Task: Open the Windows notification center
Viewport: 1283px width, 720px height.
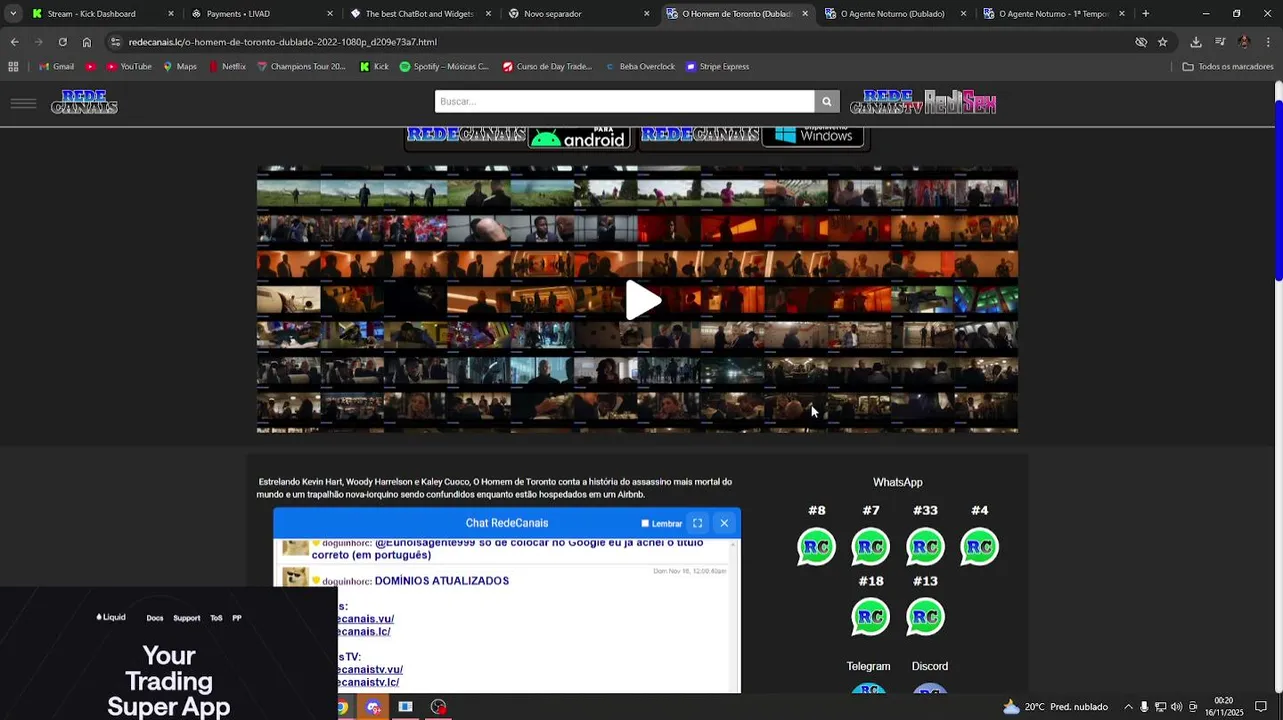Action: point(1261,707)
